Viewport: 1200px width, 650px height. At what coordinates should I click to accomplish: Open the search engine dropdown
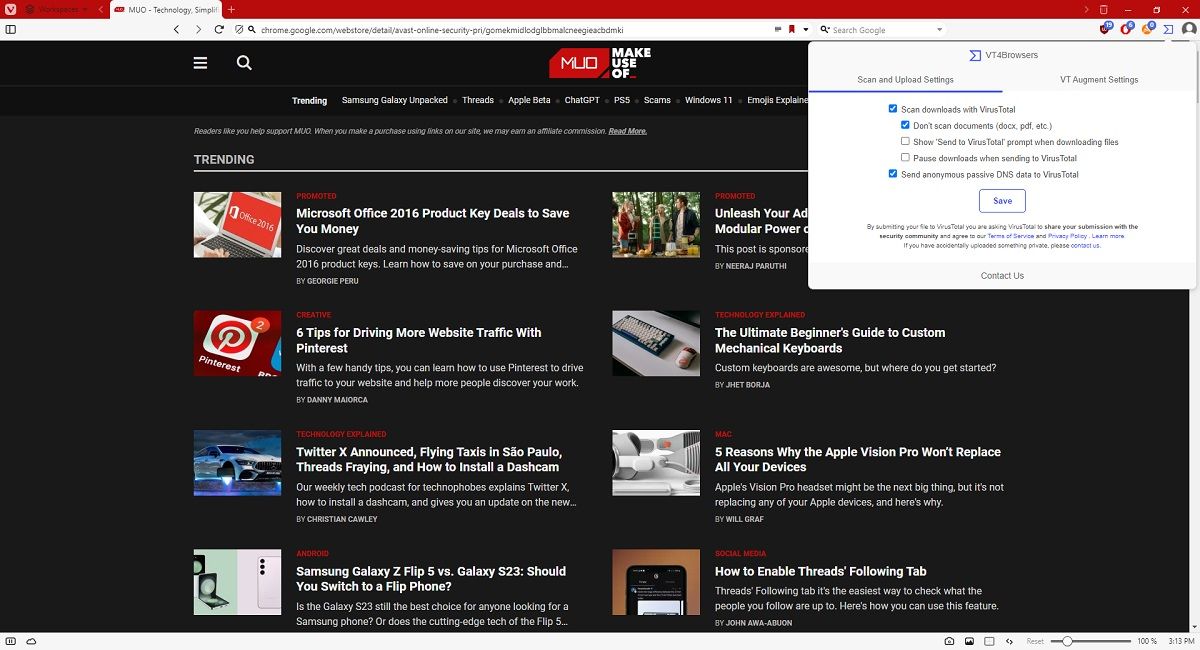click(938, 29)
